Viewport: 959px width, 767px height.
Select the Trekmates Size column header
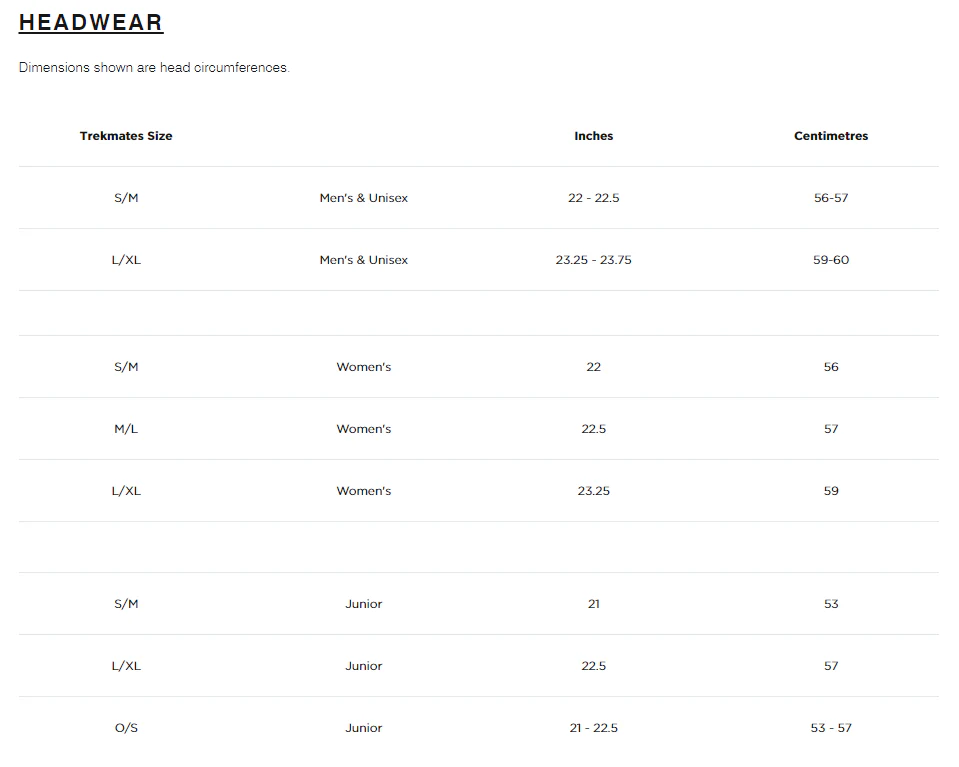126,136
